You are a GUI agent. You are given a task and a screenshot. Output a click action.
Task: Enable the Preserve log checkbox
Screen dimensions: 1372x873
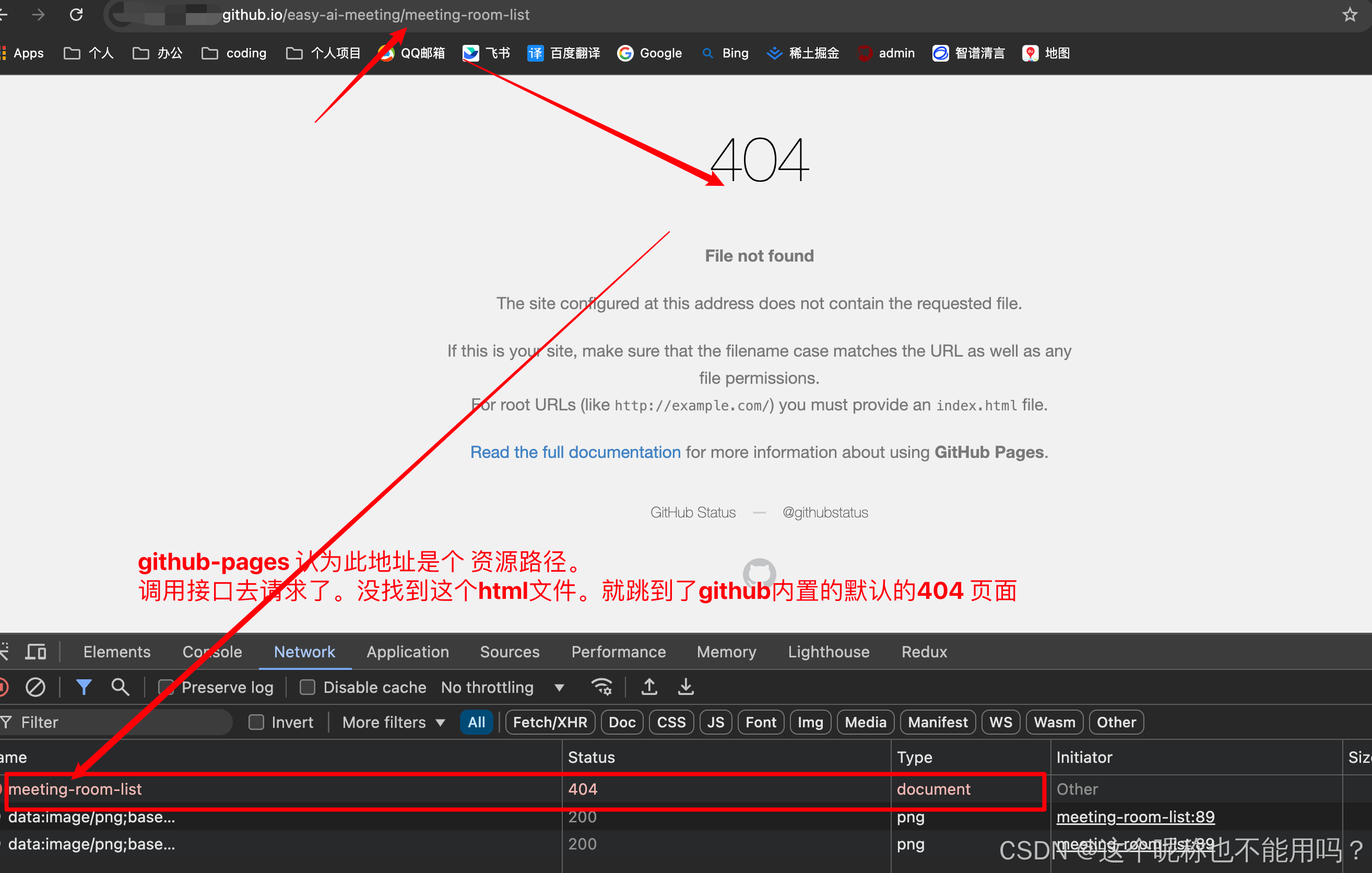[167, 687]
